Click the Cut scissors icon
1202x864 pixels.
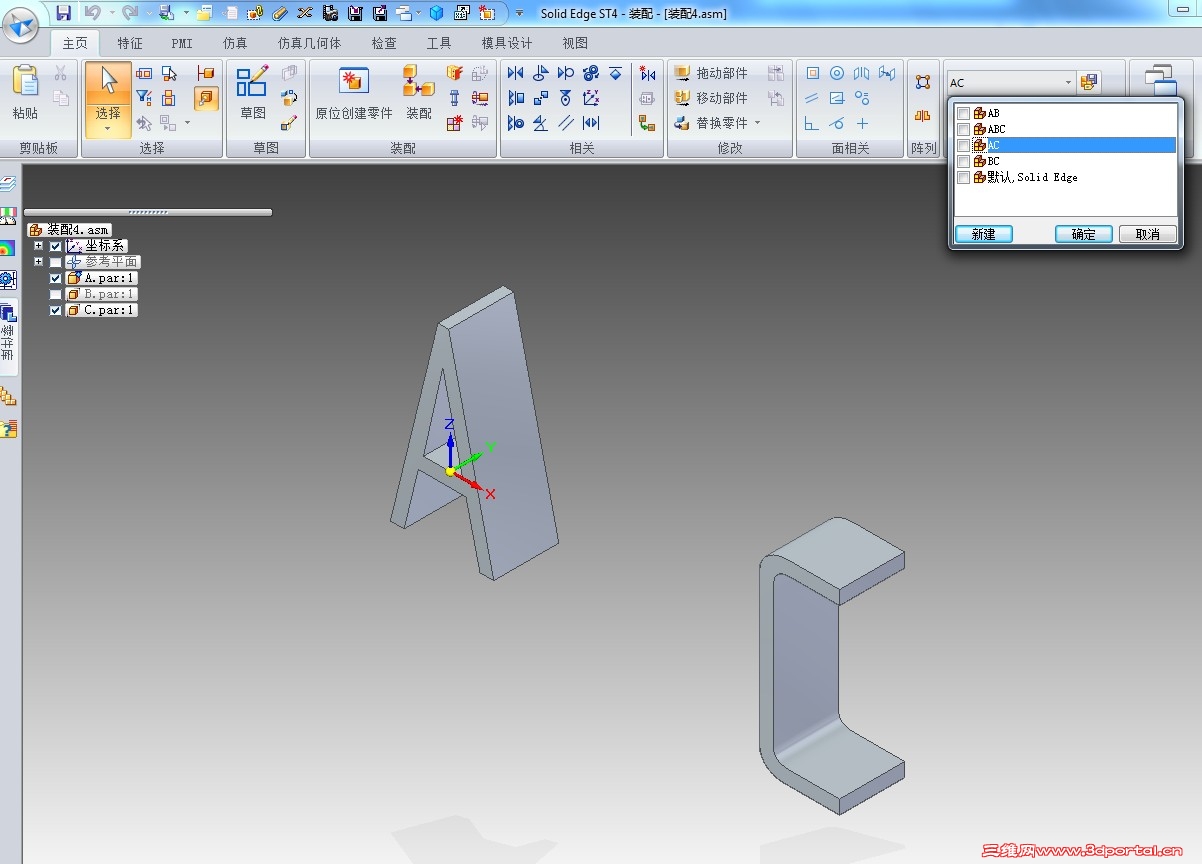click(60, 73)
